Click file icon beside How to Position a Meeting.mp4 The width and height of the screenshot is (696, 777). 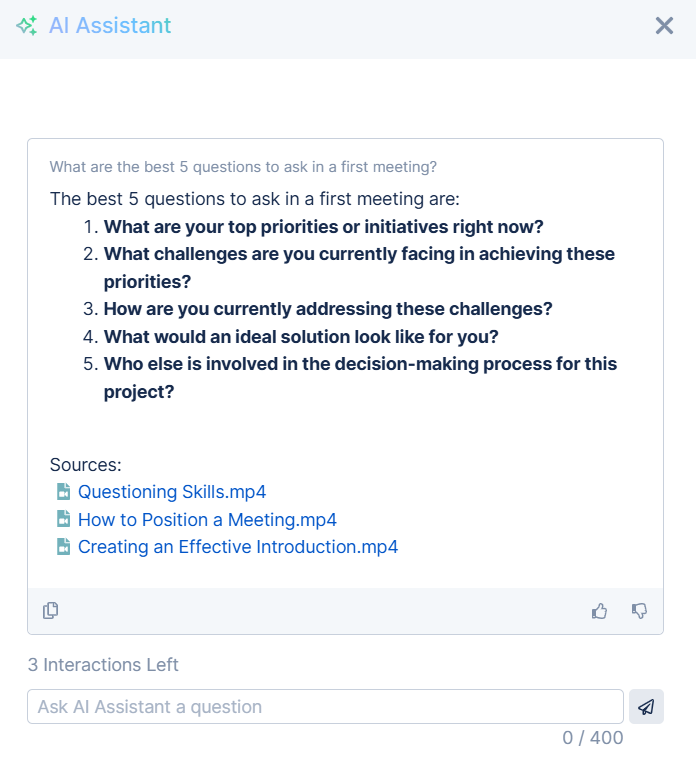(x=64, y=520)
